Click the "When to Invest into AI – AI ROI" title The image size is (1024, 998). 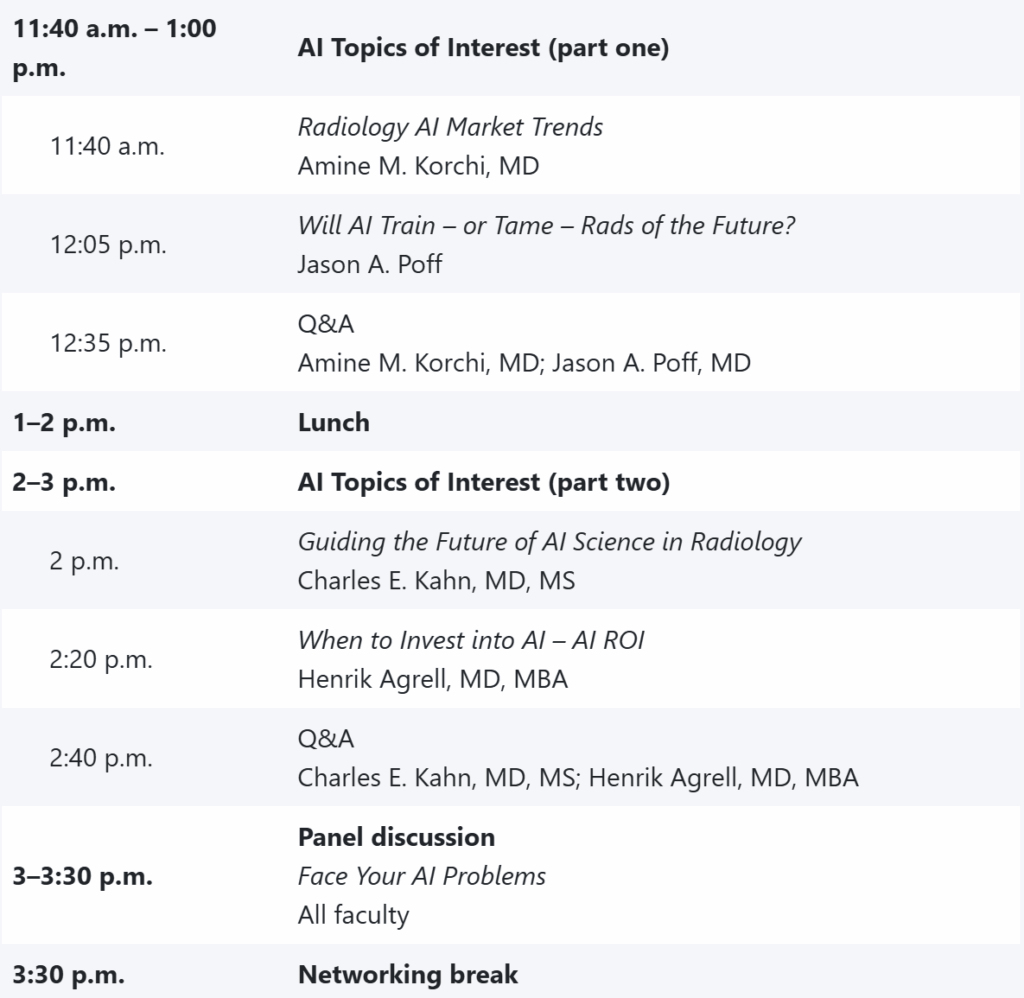[x=471, y=640]
